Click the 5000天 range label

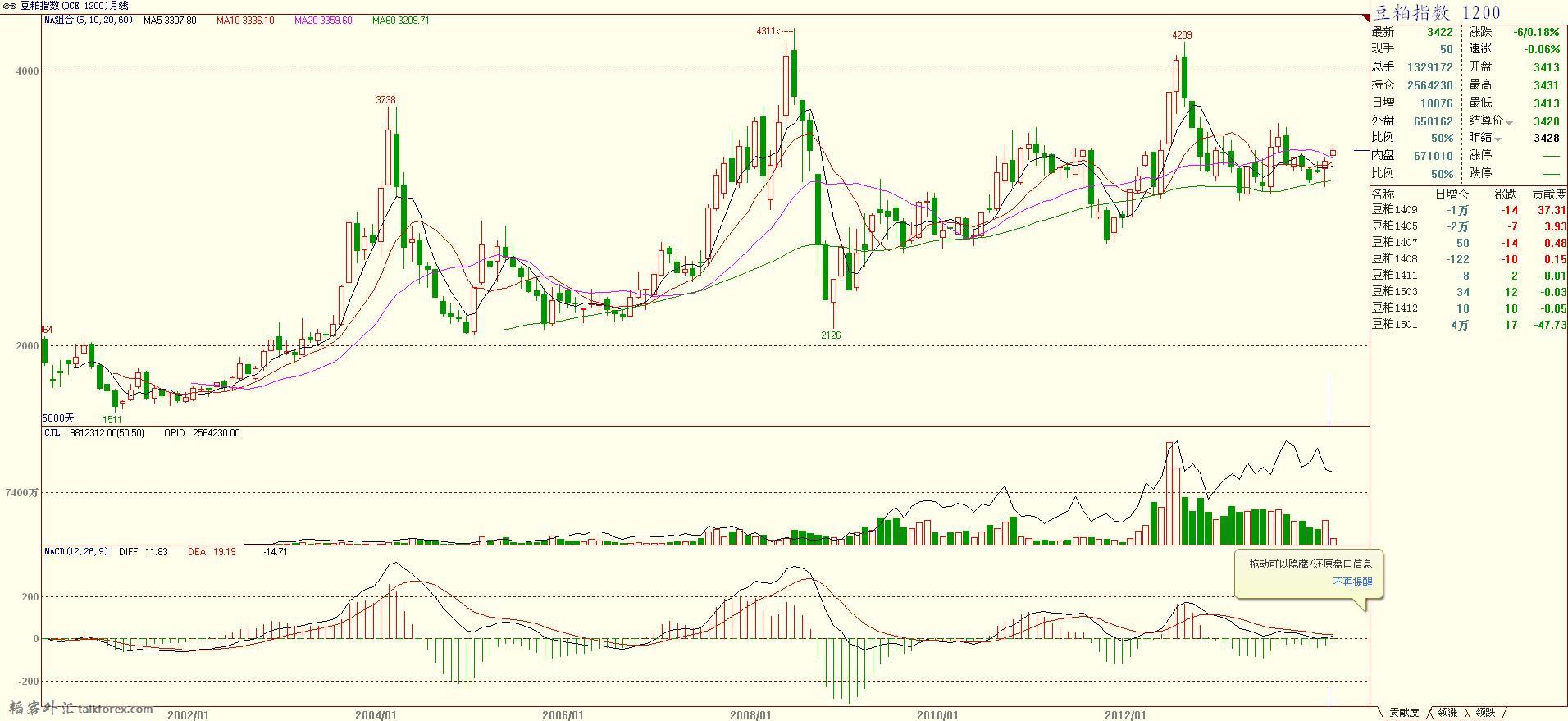click(x=58, y=418)
